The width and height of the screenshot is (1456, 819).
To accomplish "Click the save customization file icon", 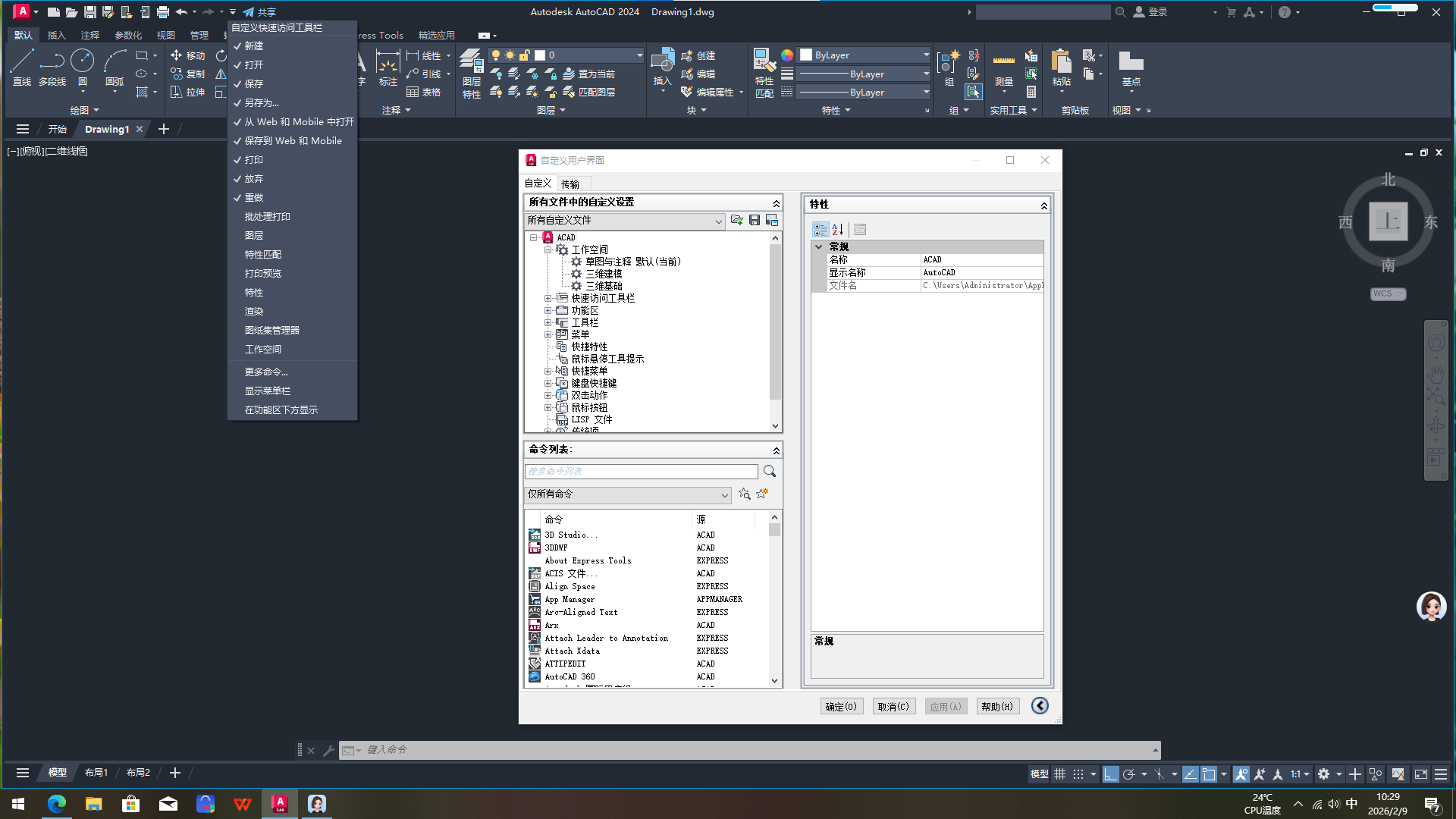I will tap(755, 220).
